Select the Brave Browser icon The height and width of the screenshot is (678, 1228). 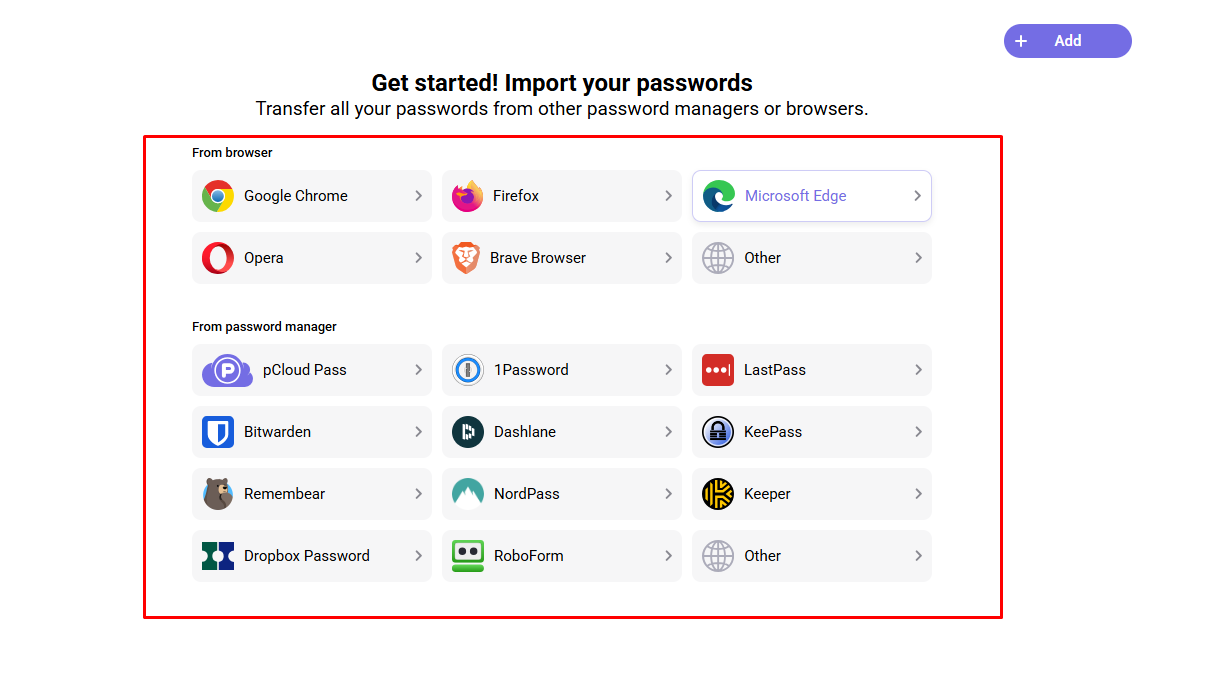point(468,258)
